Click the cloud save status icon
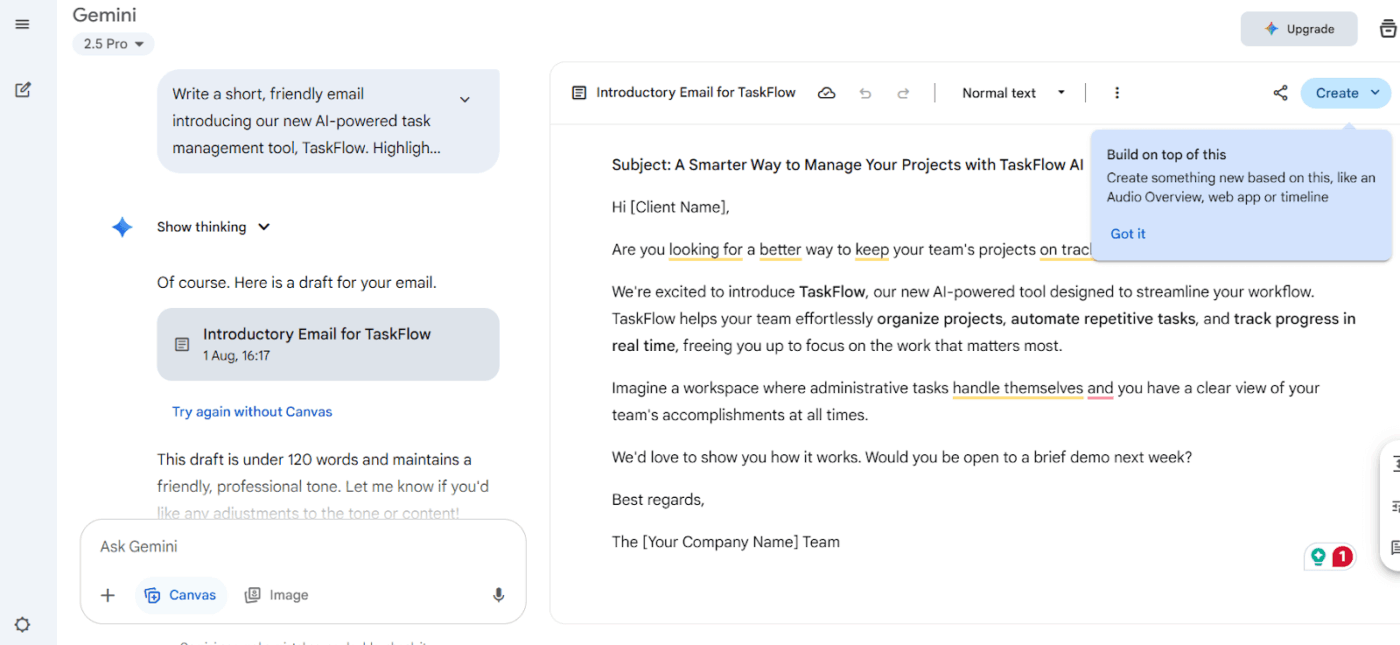 click(826, 92)
